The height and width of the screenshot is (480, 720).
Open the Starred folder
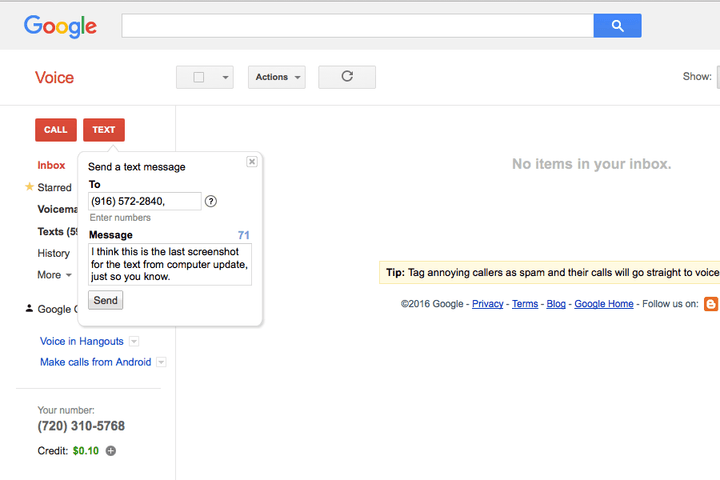[54, 187]
